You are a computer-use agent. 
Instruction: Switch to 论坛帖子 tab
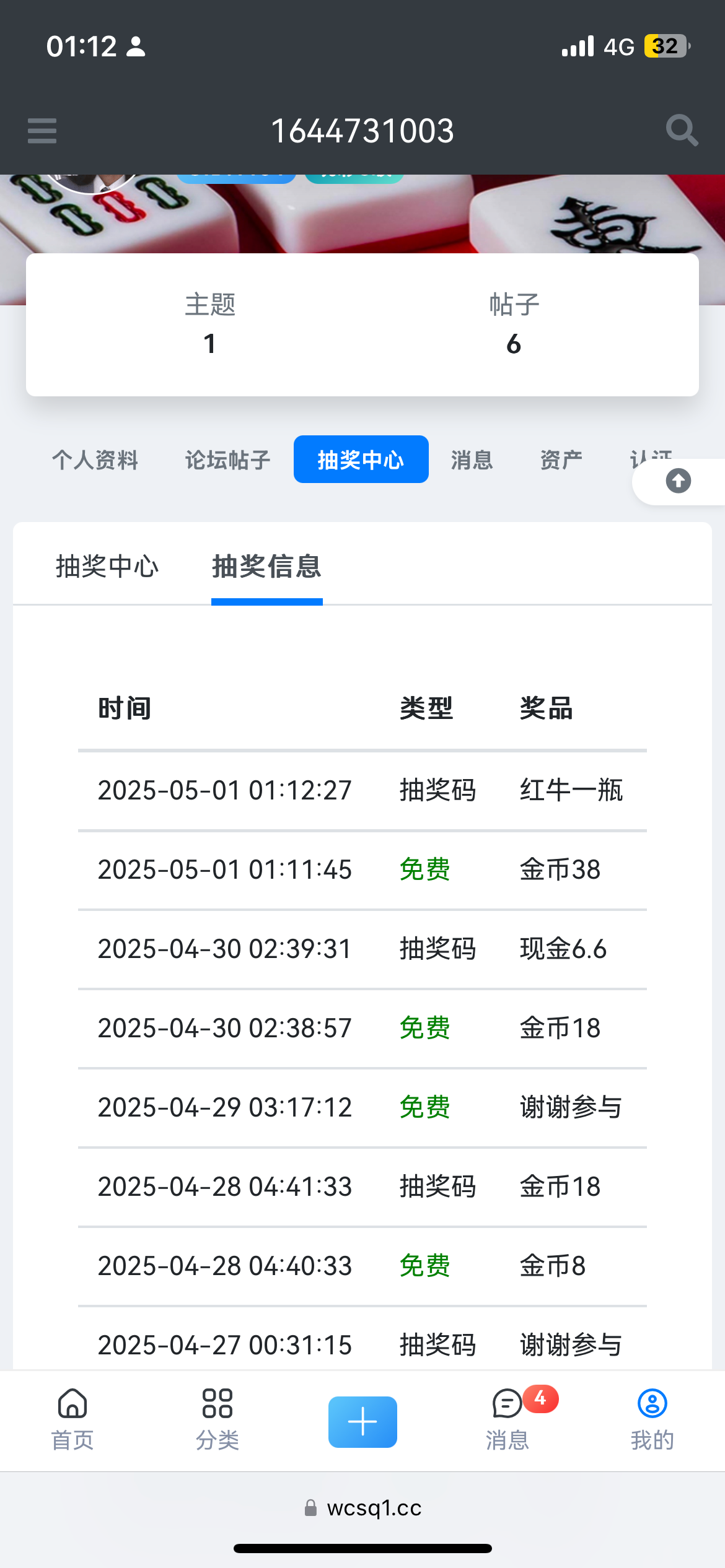(x=227, y=460)
